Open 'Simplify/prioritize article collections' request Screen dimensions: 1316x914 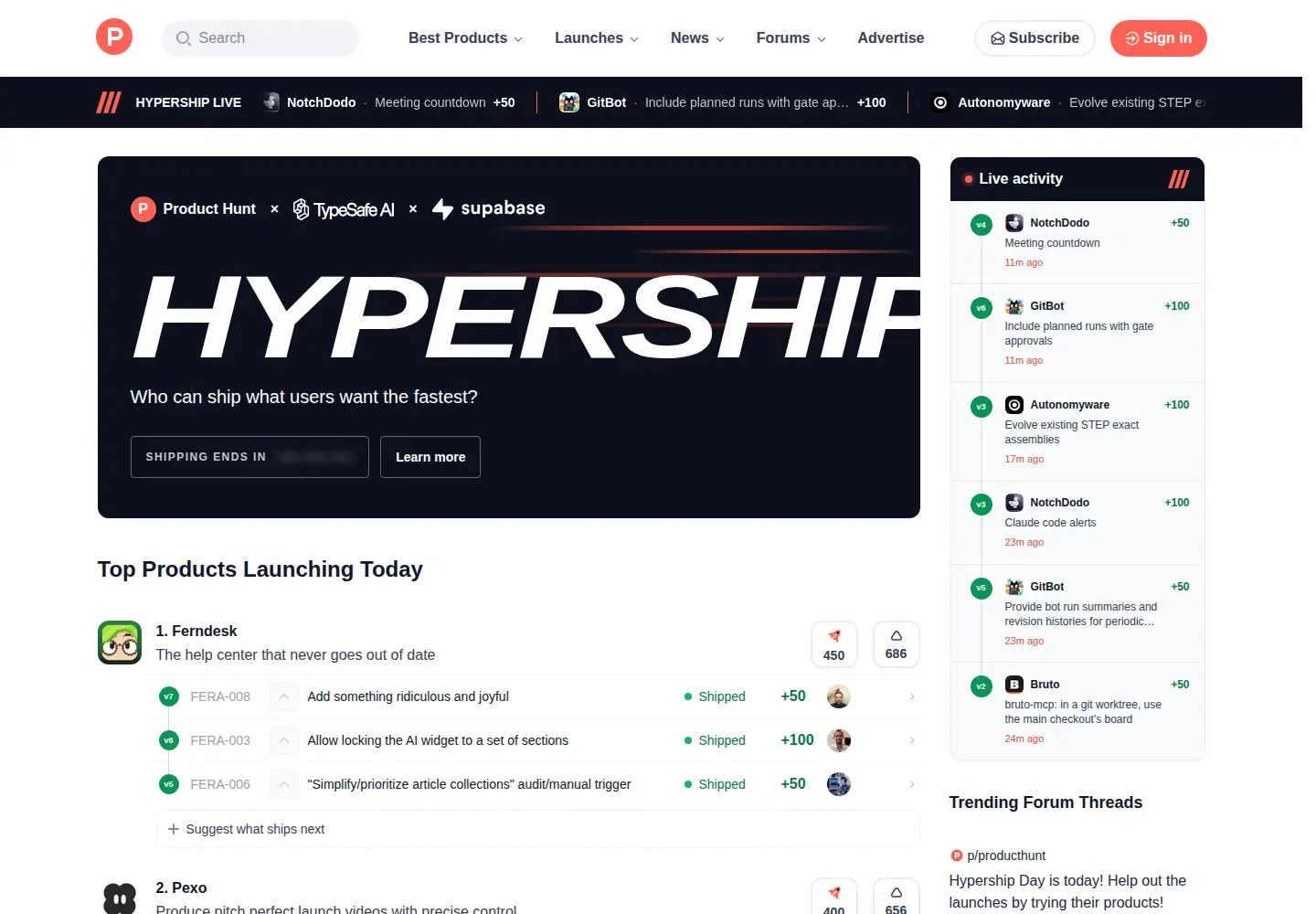pyautogui.click(x=469, y=784)
